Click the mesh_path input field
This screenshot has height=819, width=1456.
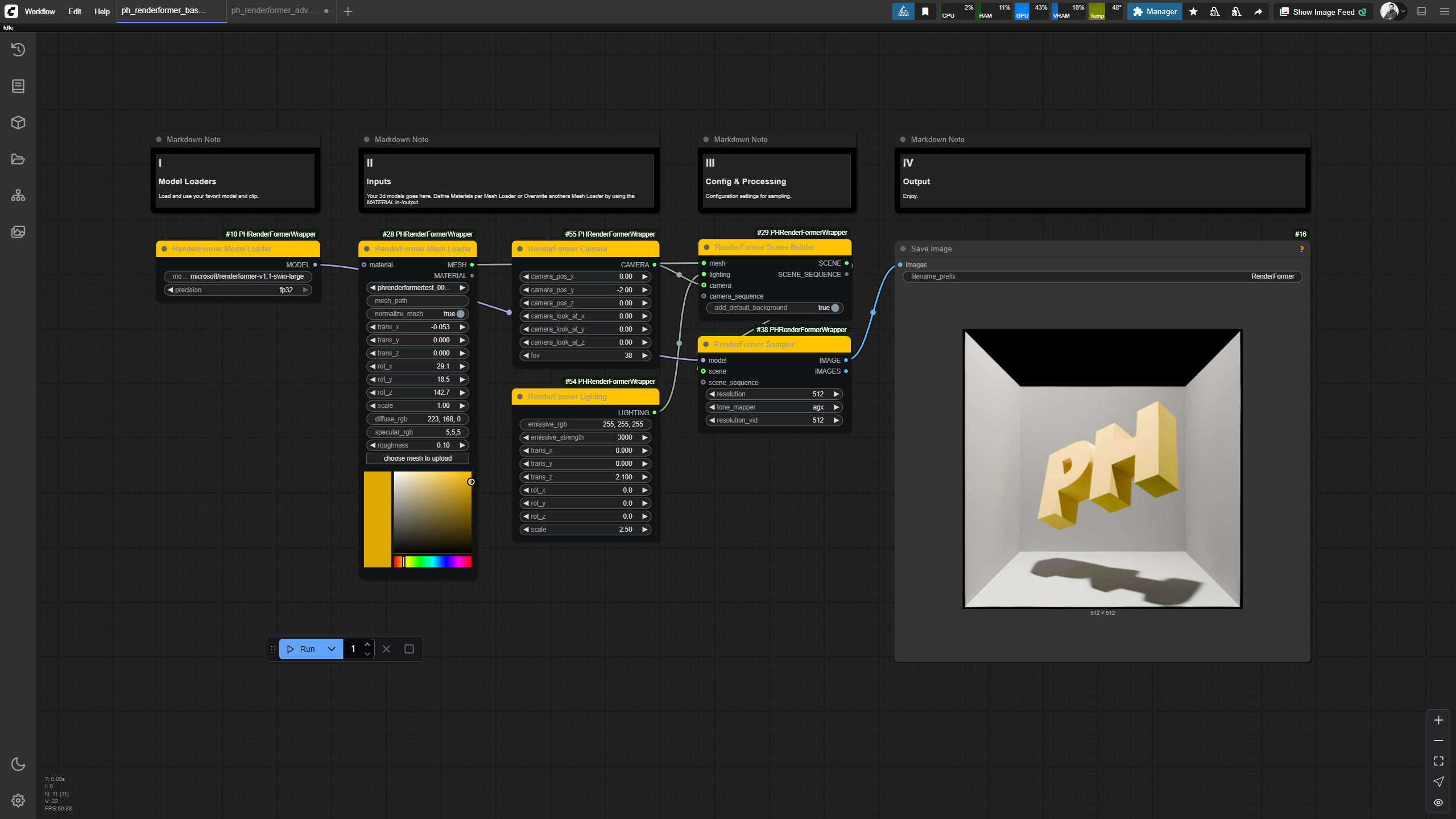point(417,301)
